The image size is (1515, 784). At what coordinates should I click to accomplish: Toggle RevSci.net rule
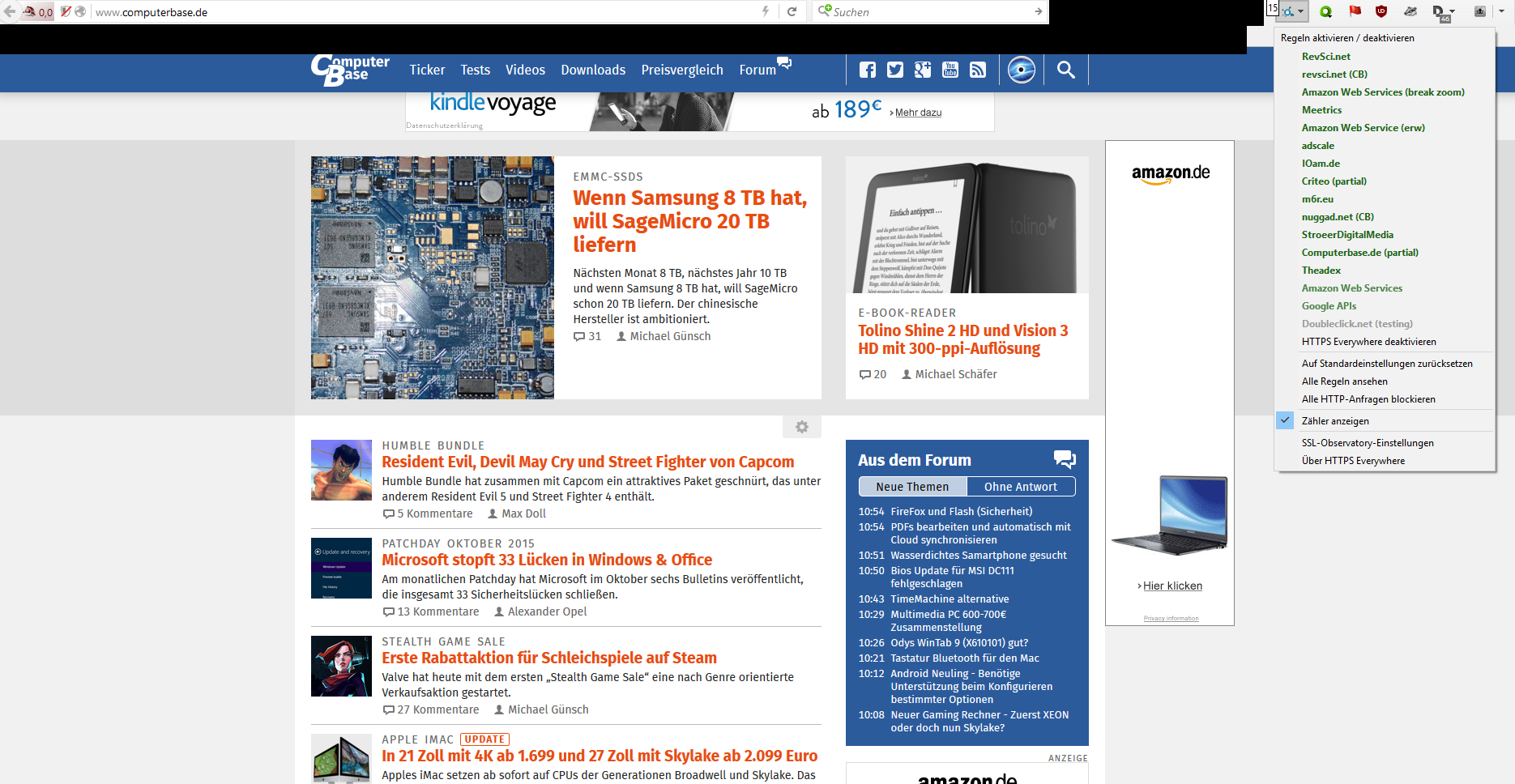tap(1325, 57)
